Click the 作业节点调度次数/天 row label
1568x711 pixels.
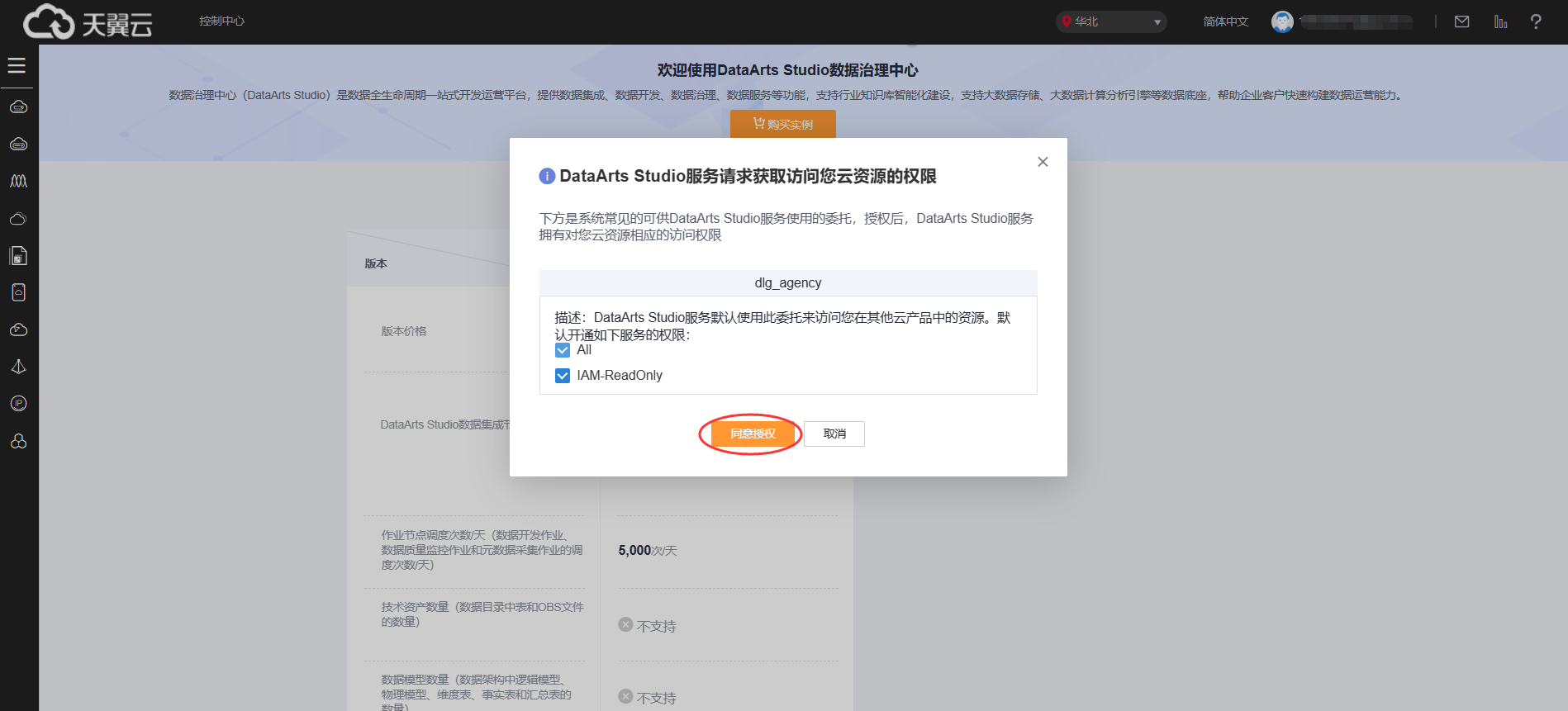pyautogui.click(x=482, y=550)
